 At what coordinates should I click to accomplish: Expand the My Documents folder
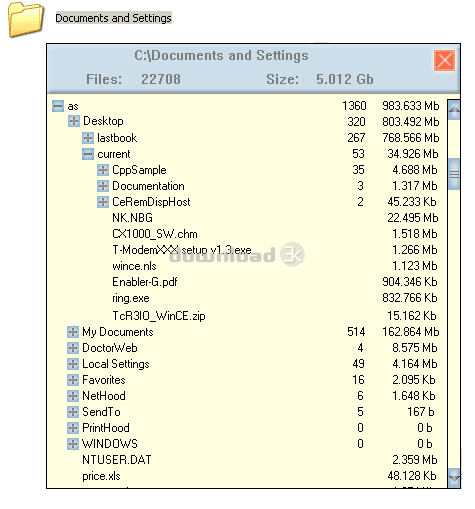click(x=73, y=332)
